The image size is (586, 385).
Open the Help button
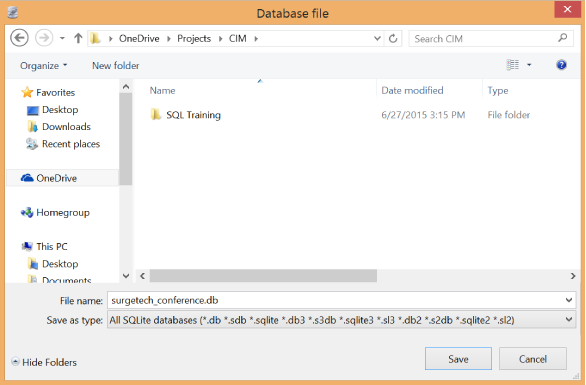[561, 65]
